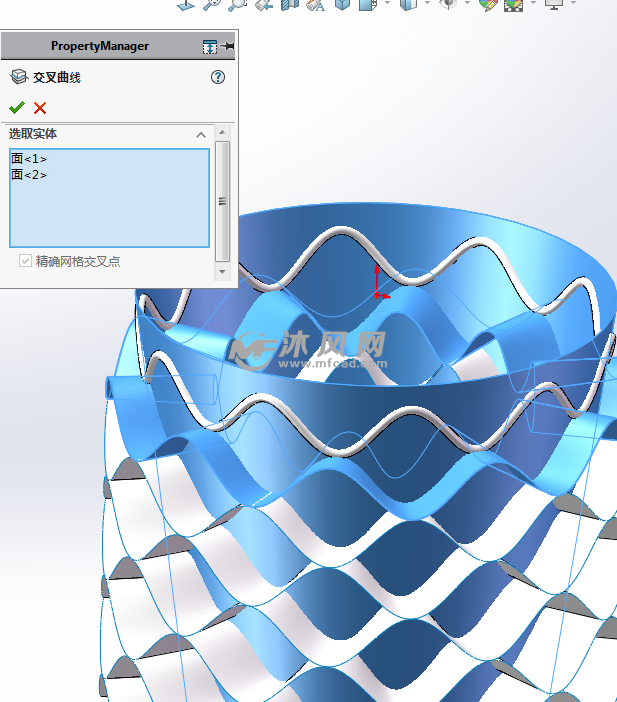Click the Apply Scene toolbar icon

pos(514,4)
